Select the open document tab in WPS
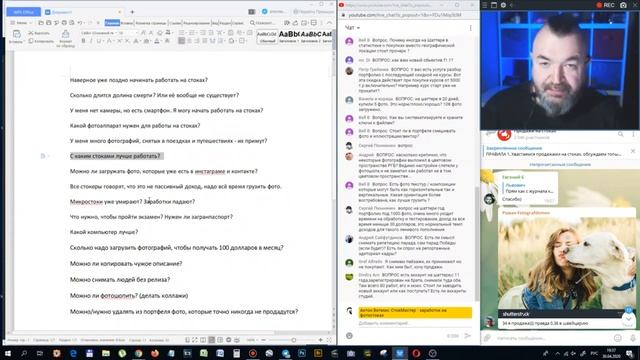Image resolution: width=640 pixels, height=360 pixels. 82,12
